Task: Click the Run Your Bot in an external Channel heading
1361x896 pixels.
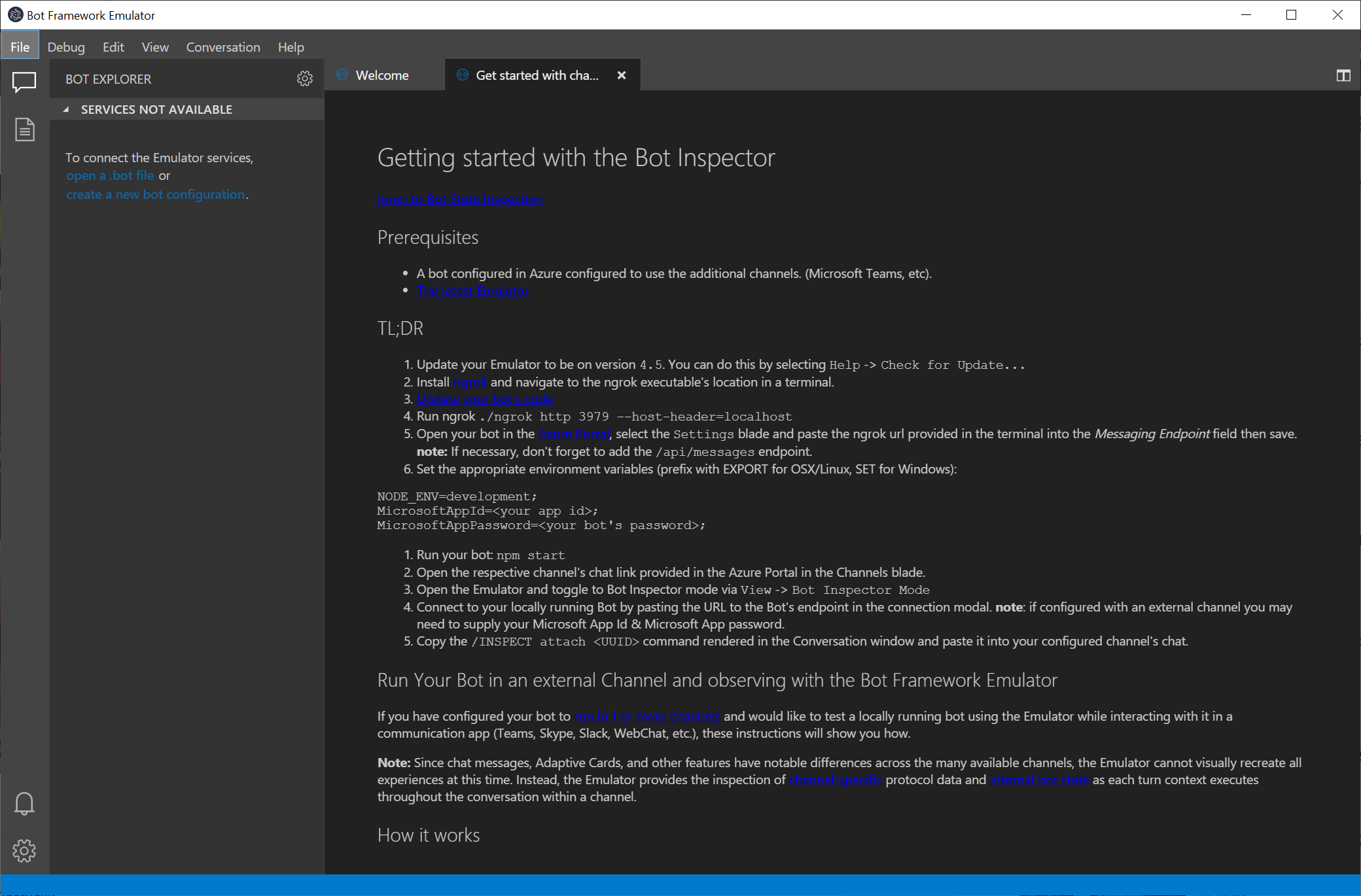Action: coord(717,680)
